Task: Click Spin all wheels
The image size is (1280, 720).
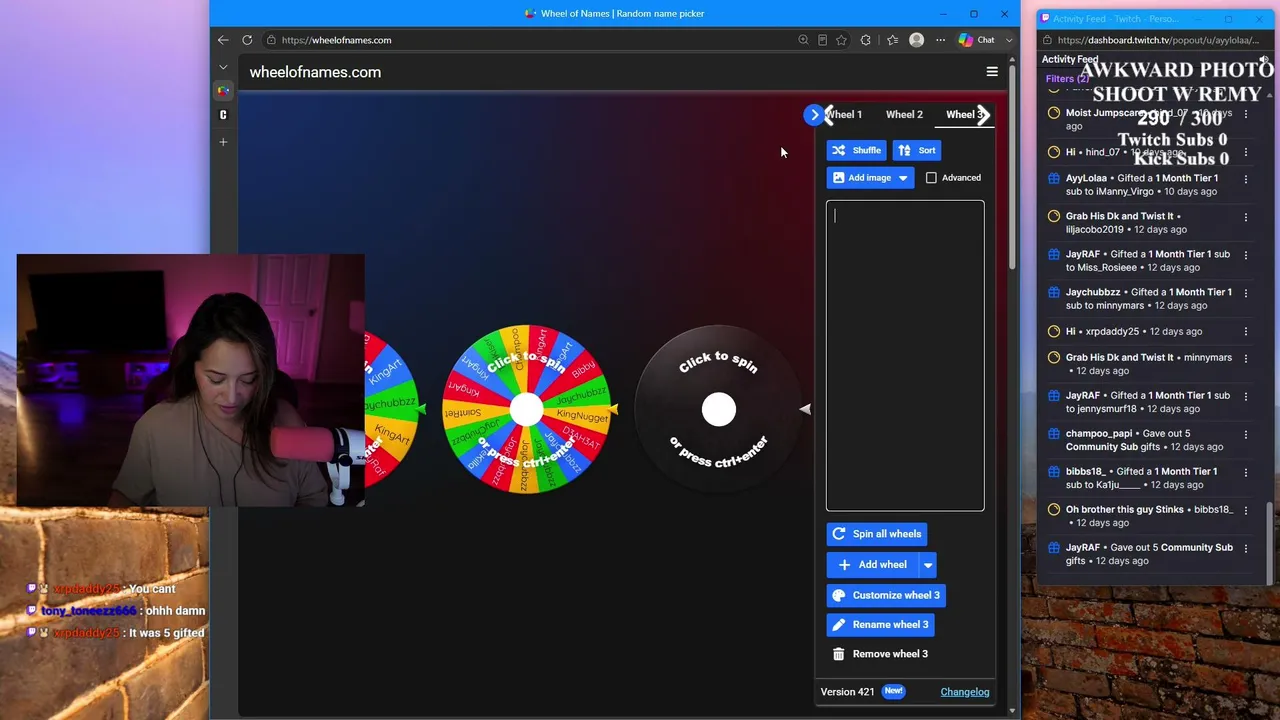Action: point(877,534)
